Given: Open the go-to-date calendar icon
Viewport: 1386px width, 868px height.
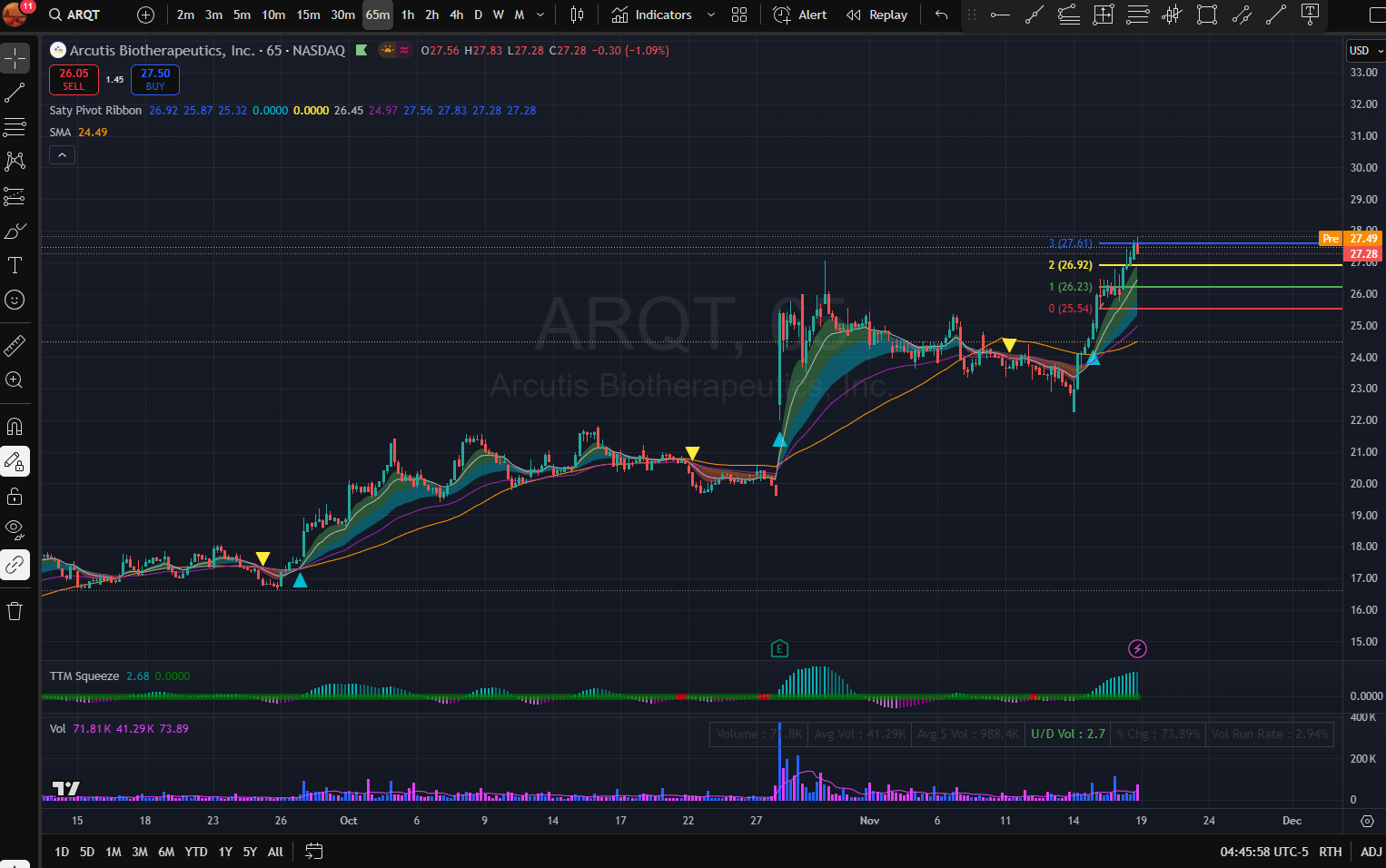Looking at the screenshot, I should (313, 852).
